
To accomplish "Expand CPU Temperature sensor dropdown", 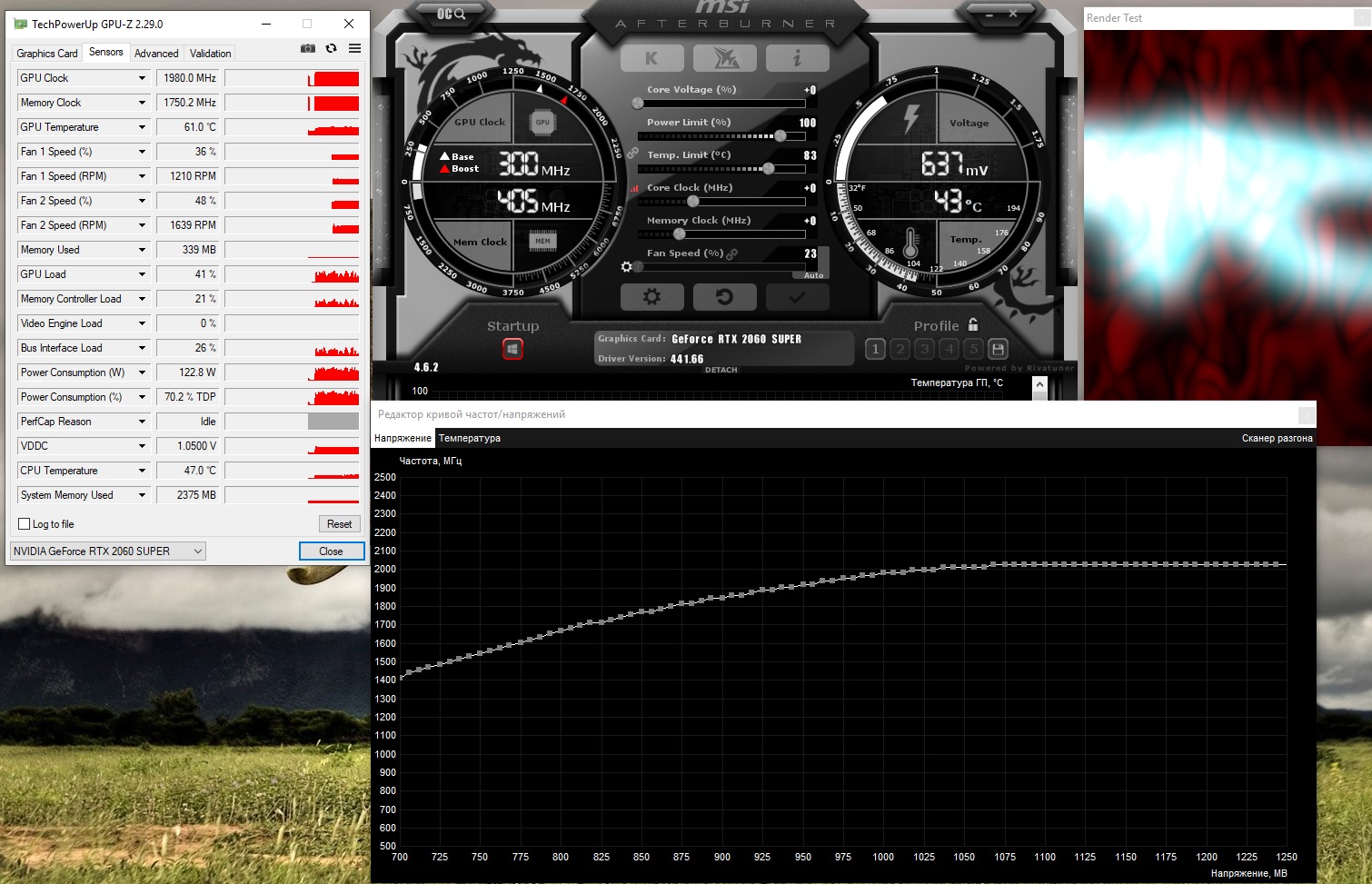I will click(142, 471).
